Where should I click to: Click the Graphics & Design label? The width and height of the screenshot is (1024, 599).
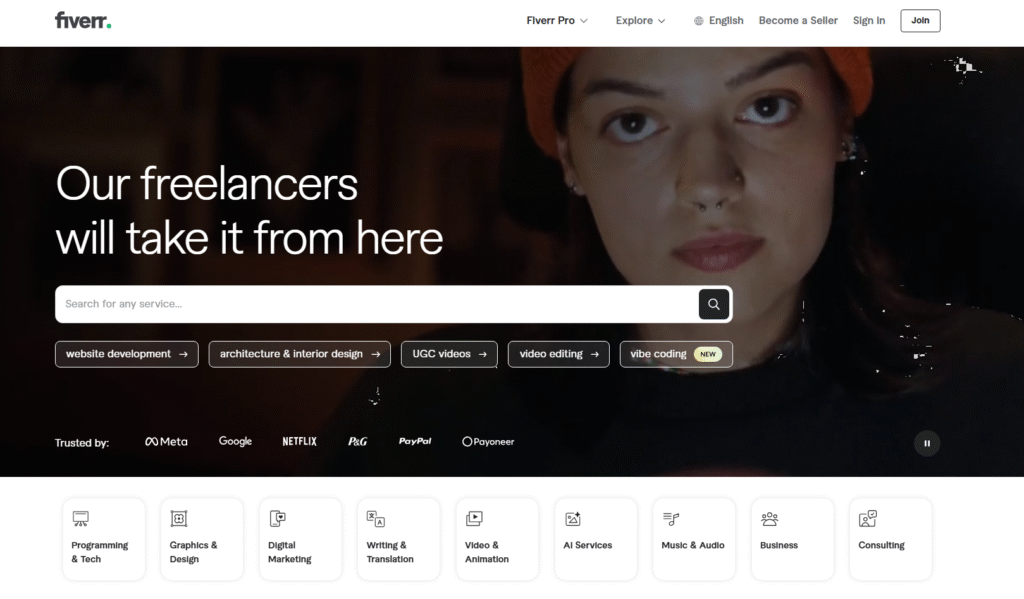[x=193, y=552]
